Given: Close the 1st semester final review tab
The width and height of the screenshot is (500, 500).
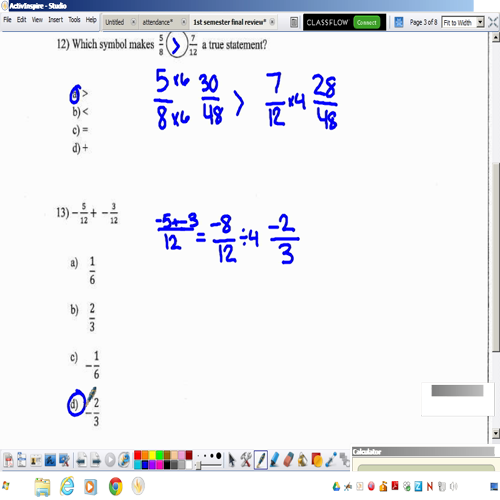Looking at the screenshot, I should (272, 22).
